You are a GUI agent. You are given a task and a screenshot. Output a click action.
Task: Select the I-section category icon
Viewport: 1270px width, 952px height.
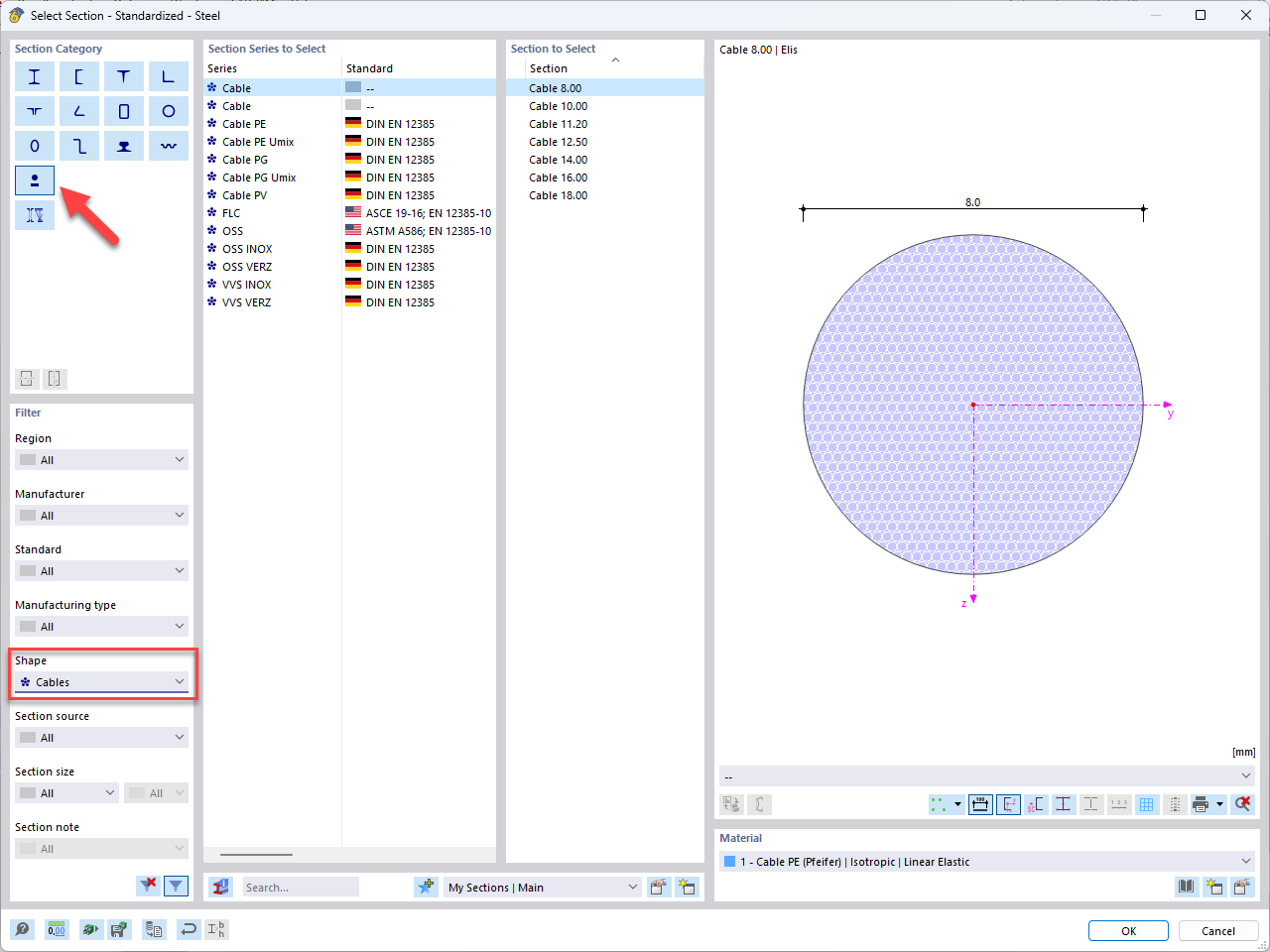click(35, 76)
